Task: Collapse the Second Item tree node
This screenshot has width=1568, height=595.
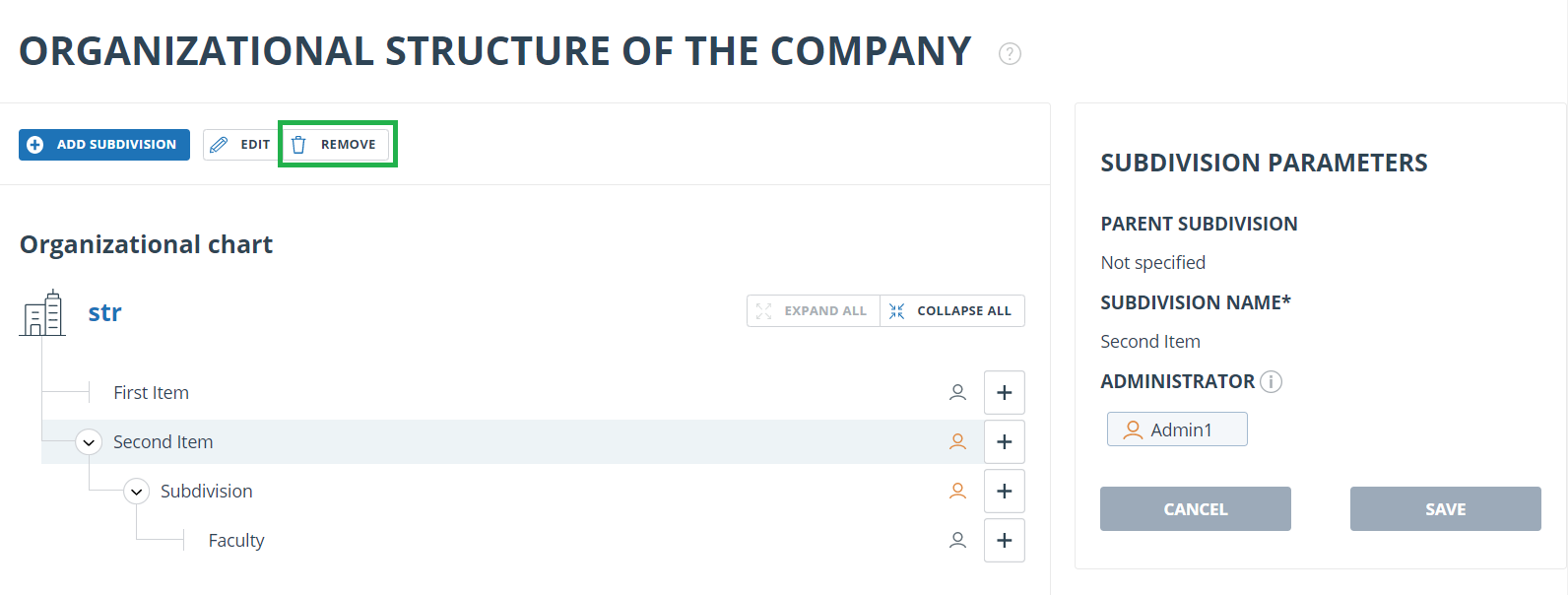Action: (90, 442)
